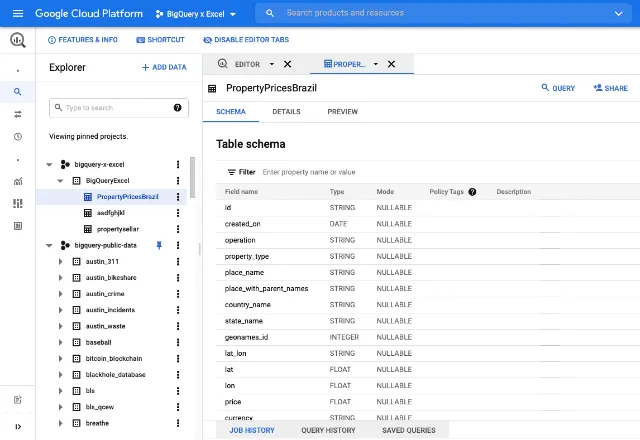This screenshot has width=640, height=440.
Task: Open BI Engine icon in sidebar
Action: coord(18,226)
